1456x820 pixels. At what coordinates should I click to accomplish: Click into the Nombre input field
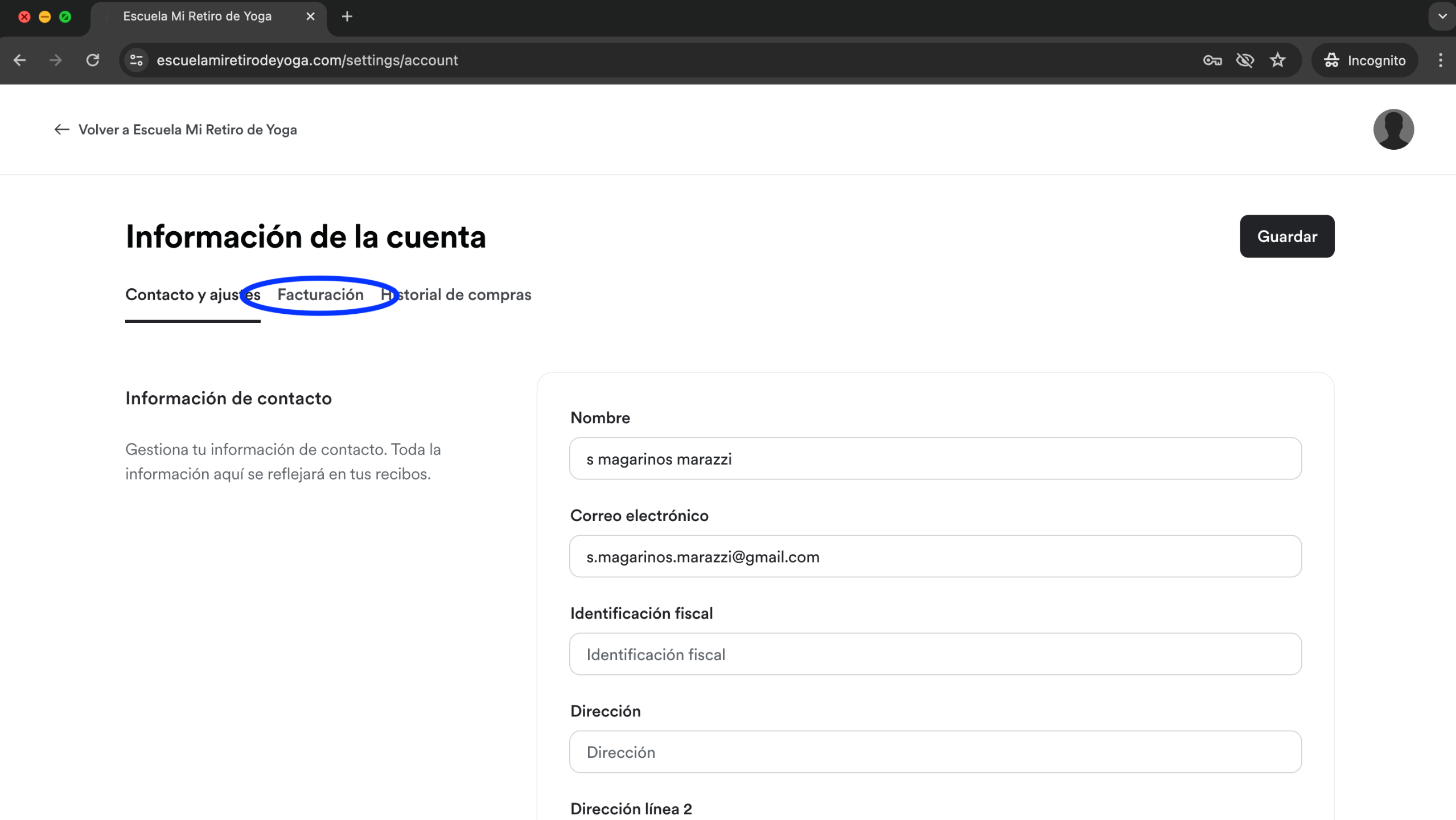tap(935, 459)
